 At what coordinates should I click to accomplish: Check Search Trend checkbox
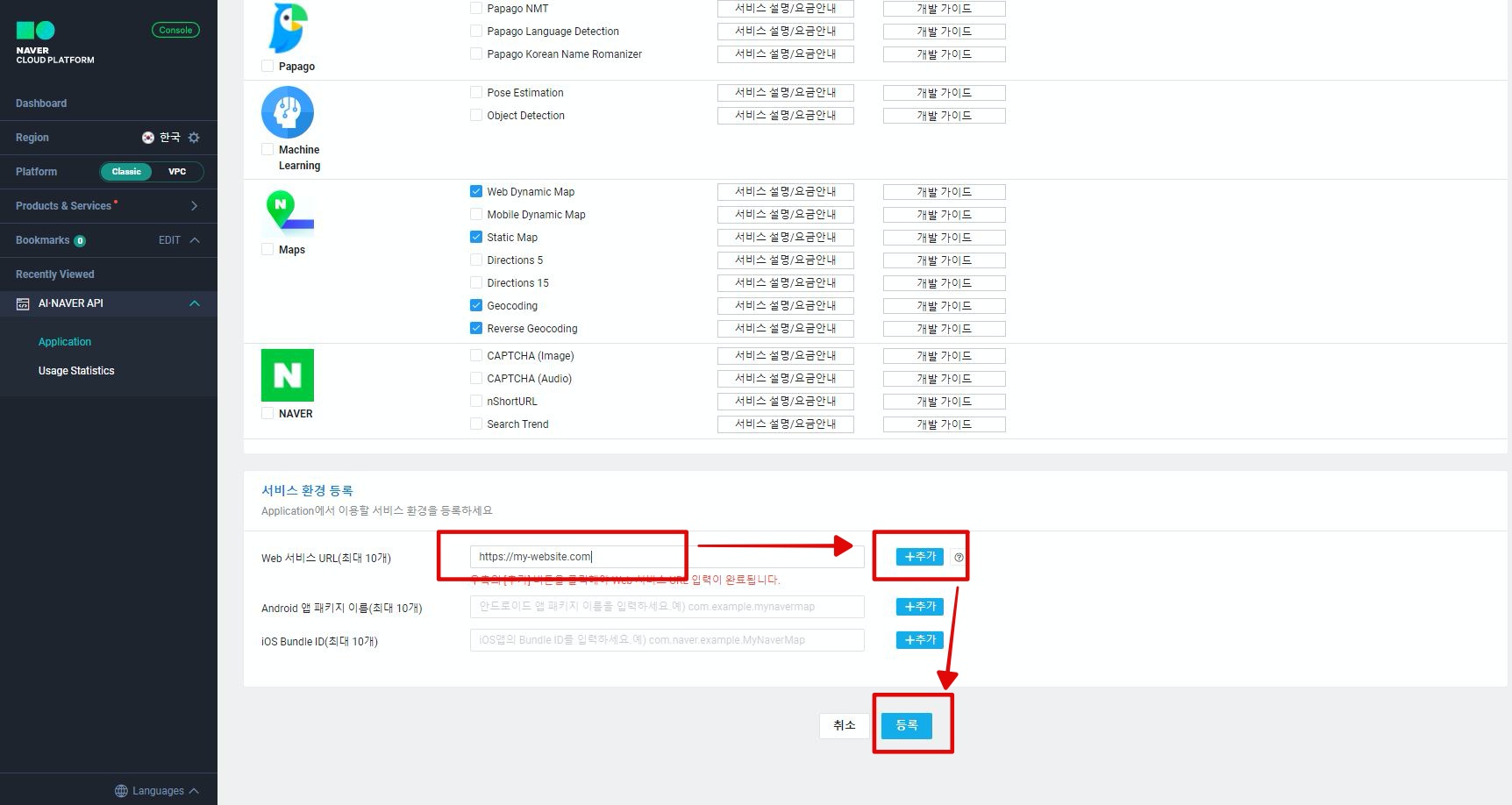coord(476,424)
